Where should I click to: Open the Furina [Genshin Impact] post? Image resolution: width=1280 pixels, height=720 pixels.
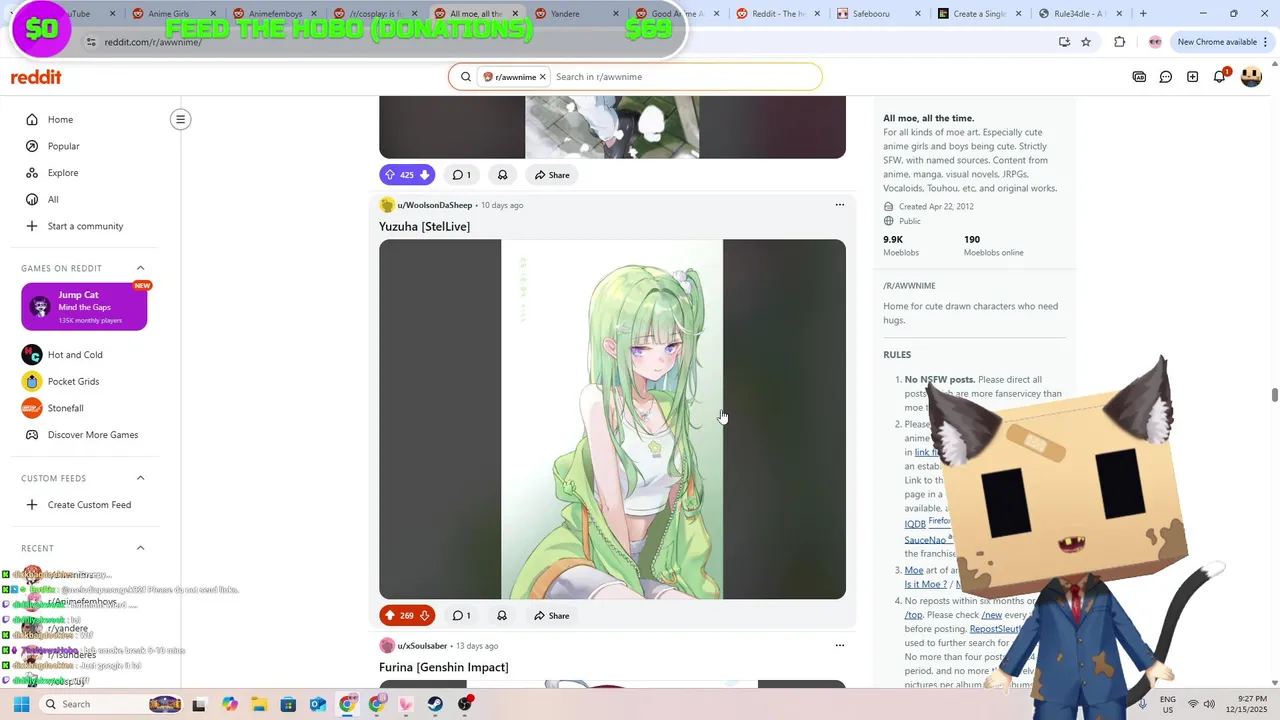[x=443, y=667]
